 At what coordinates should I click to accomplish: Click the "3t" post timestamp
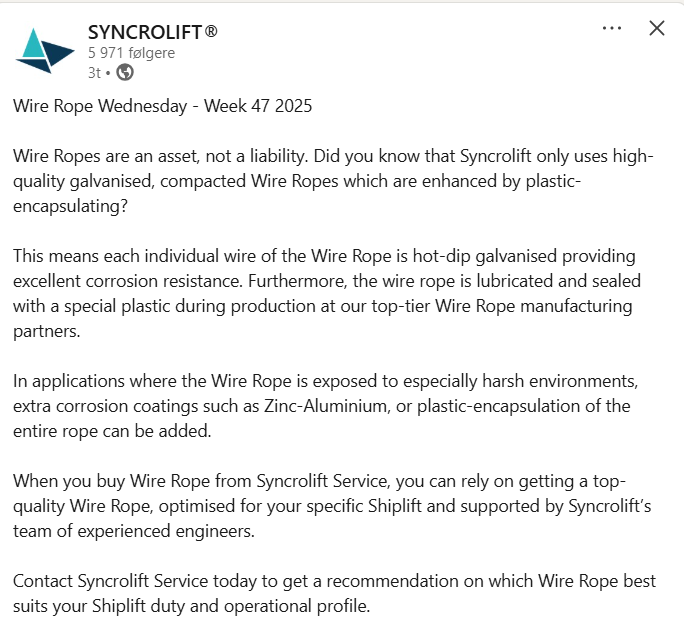[x=94, y=72]
